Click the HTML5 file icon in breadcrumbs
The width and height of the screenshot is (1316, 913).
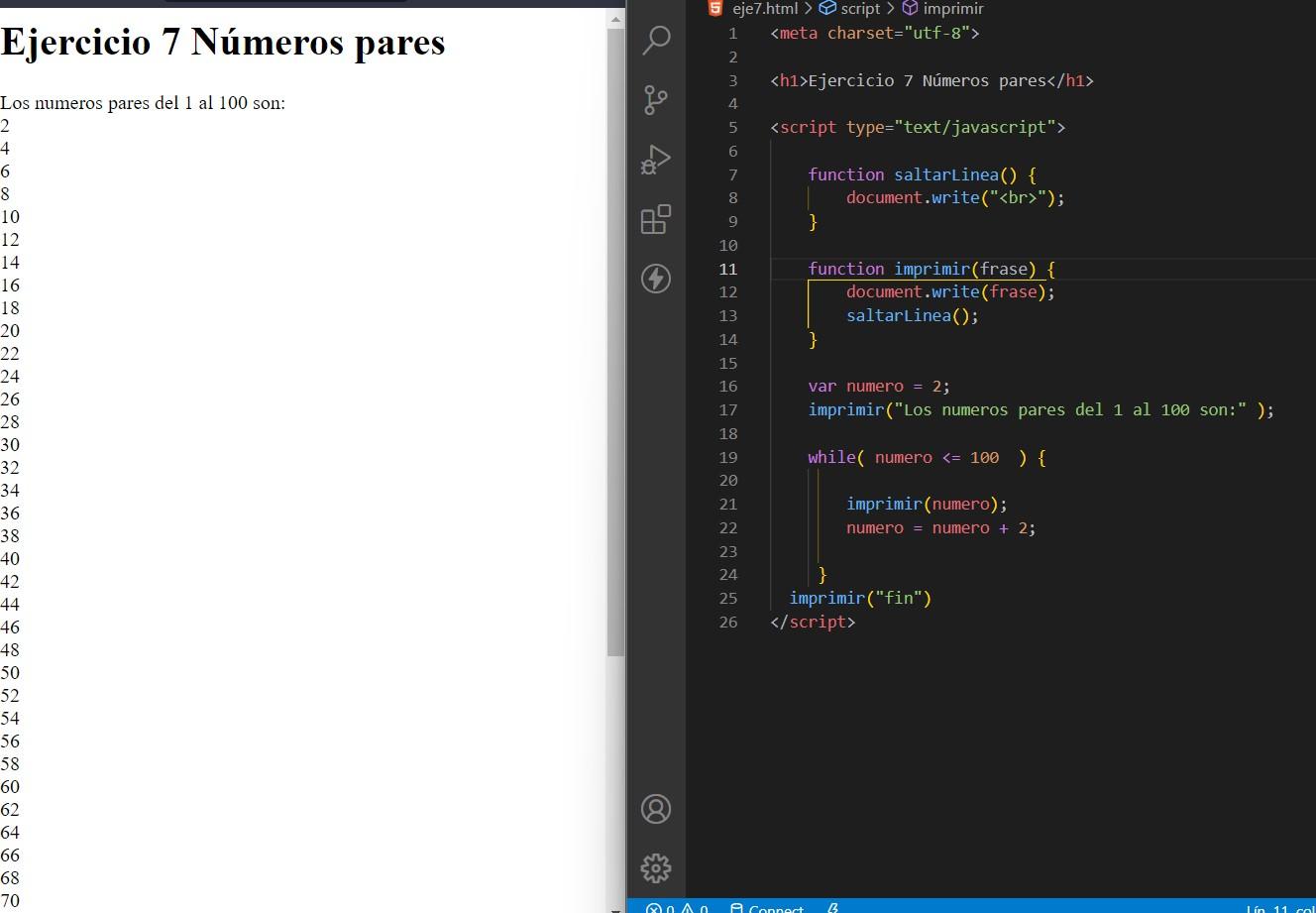[715, 8]
